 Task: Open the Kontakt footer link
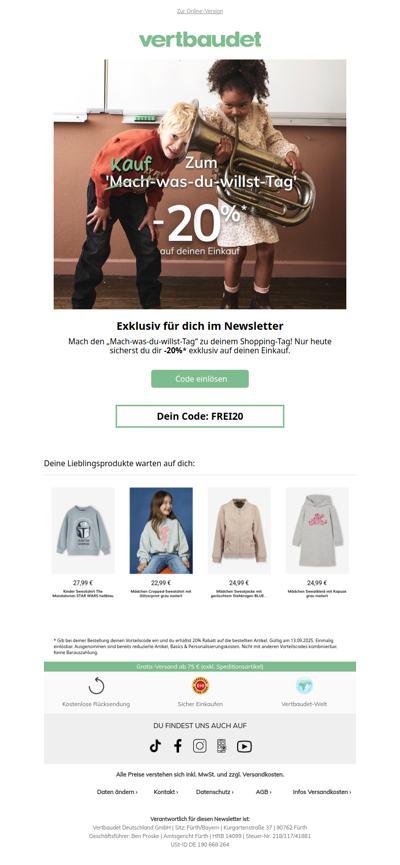tap(166, 792)
